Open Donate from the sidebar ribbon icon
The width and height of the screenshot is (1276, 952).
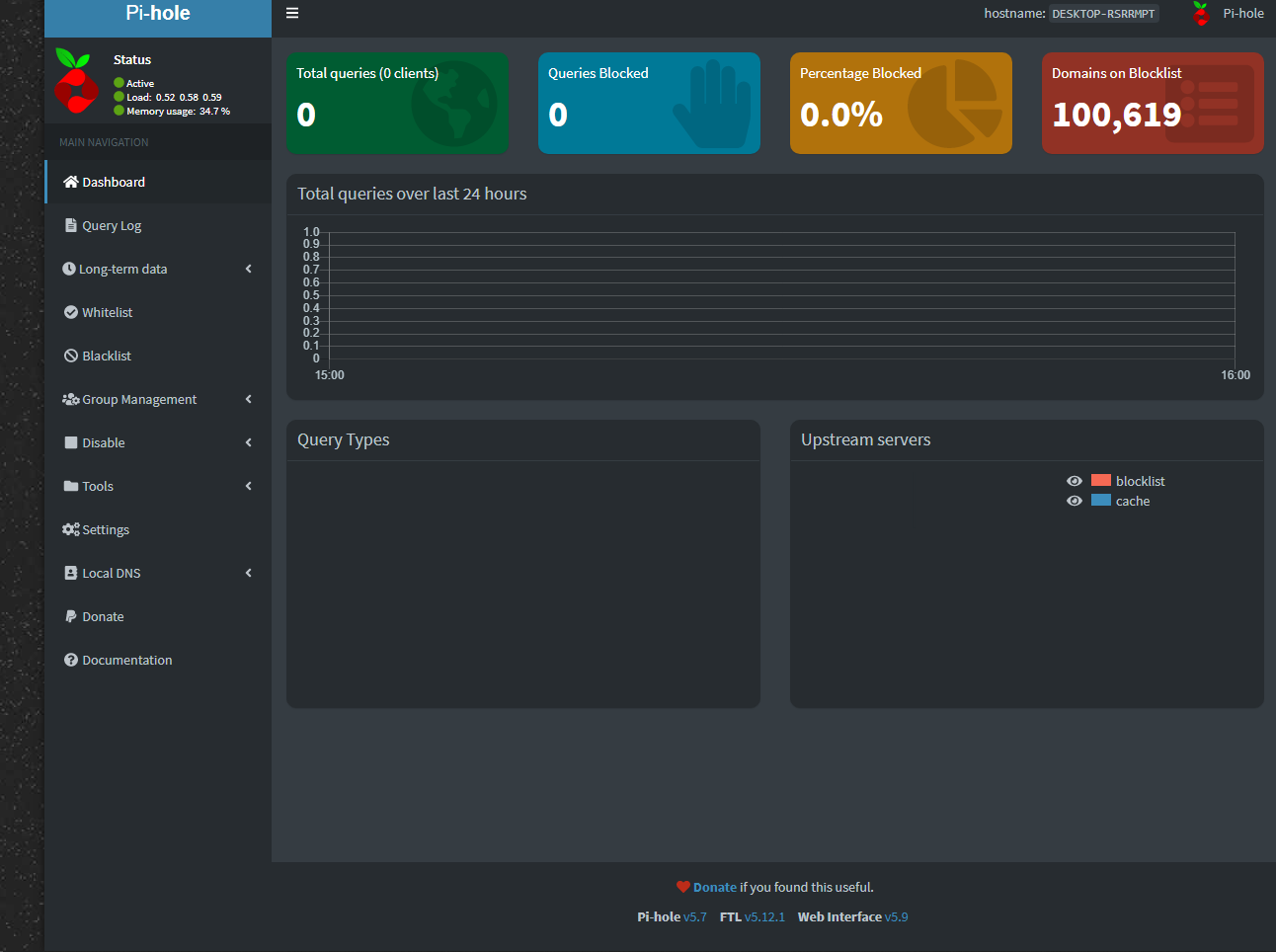click(x=69, y=616)
